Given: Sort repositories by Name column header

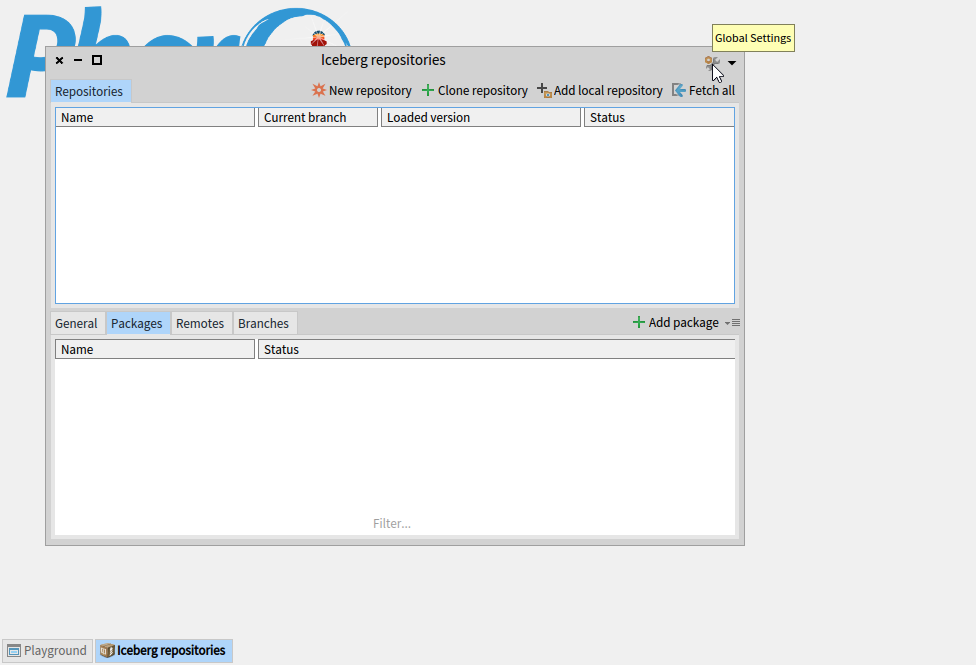Looking at the screenshot, I should pyautogui.click(x=155, y=118).
